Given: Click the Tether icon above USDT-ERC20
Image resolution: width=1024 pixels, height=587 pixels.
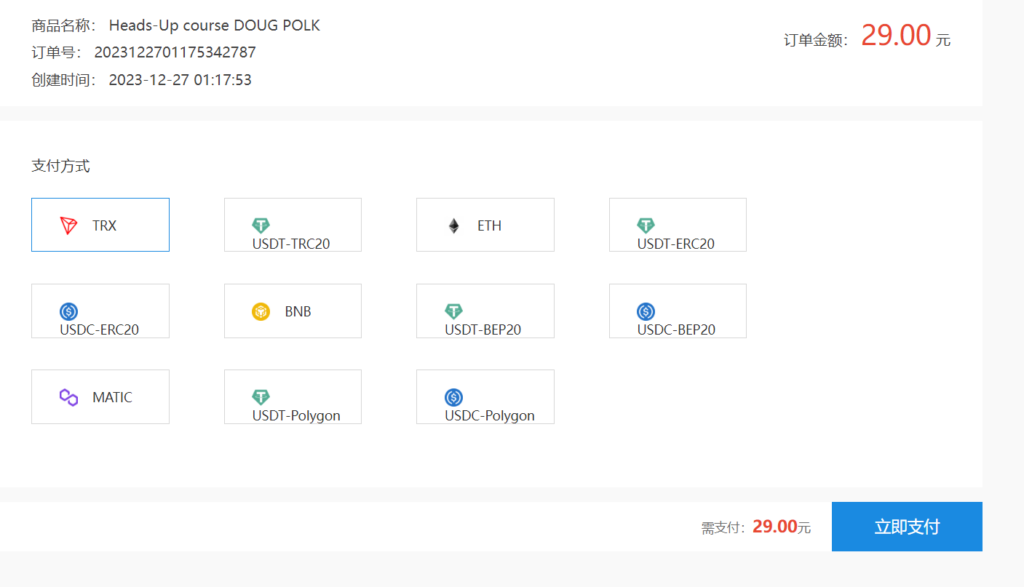Looking at the screenshot, I should tap(646, 226).
